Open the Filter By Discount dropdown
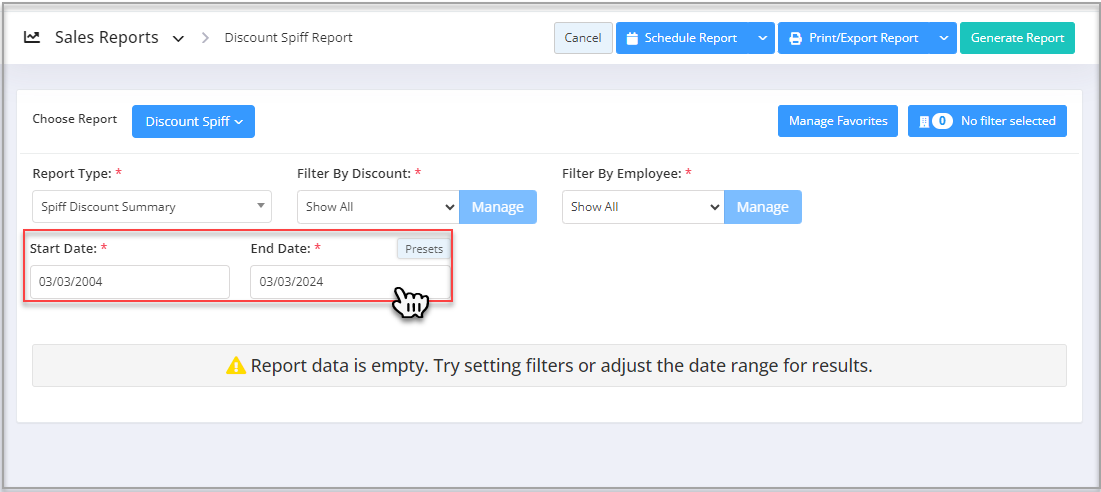This screenshot has height=492, width=1101. tap(378, 207)
